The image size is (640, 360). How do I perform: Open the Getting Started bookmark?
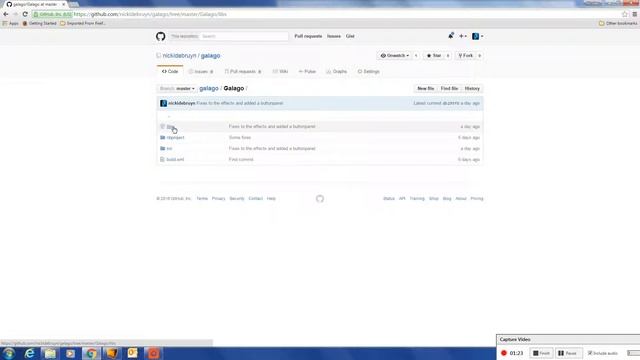pos(40,24)
